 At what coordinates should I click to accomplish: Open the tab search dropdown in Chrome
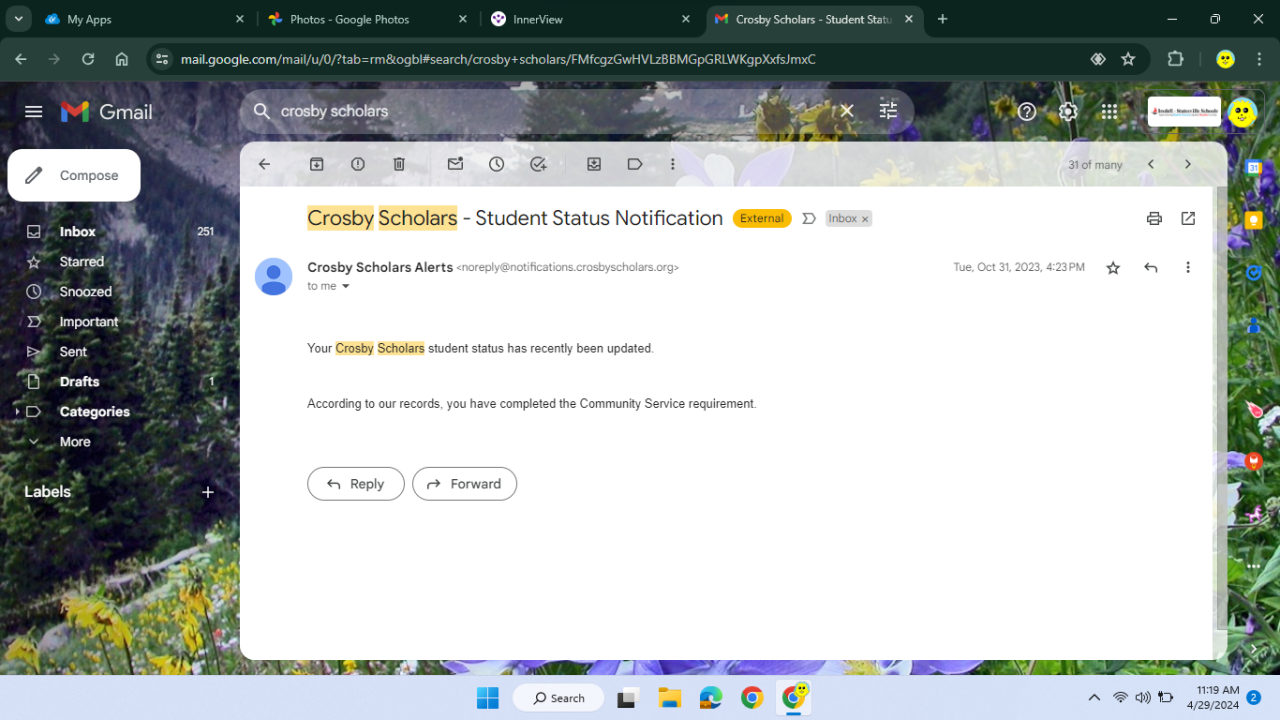pyautogui.click(x=18, y=19)
